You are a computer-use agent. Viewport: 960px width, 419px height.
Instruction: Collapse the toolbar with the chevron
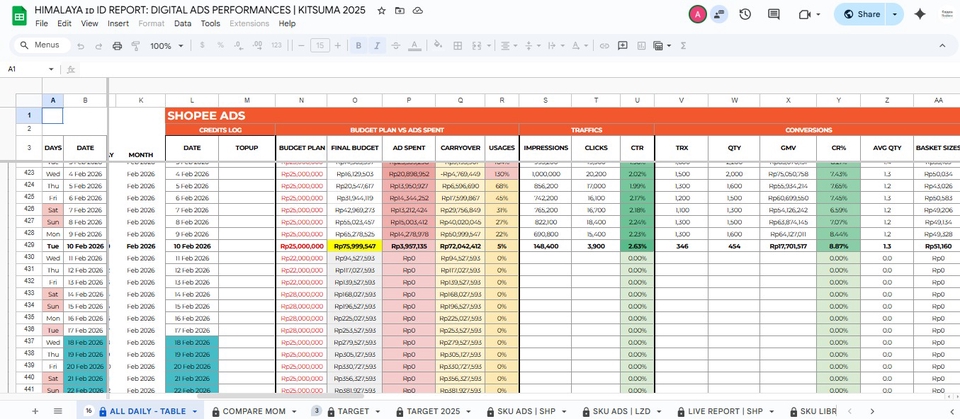coord(942,45)
